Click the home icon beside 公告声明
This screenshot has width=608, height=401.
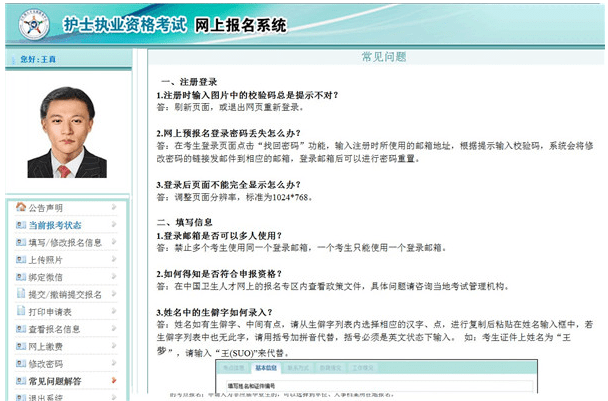(21, 207)
